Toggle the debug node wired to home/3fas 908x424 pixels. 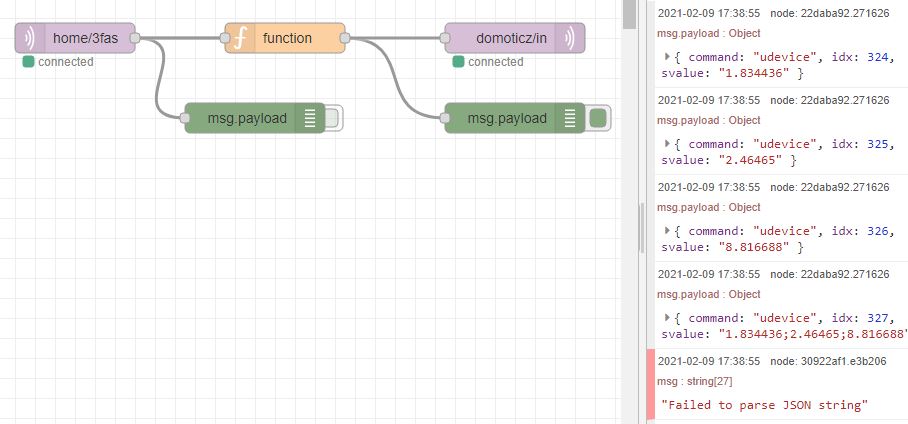[x=333, y=118]
